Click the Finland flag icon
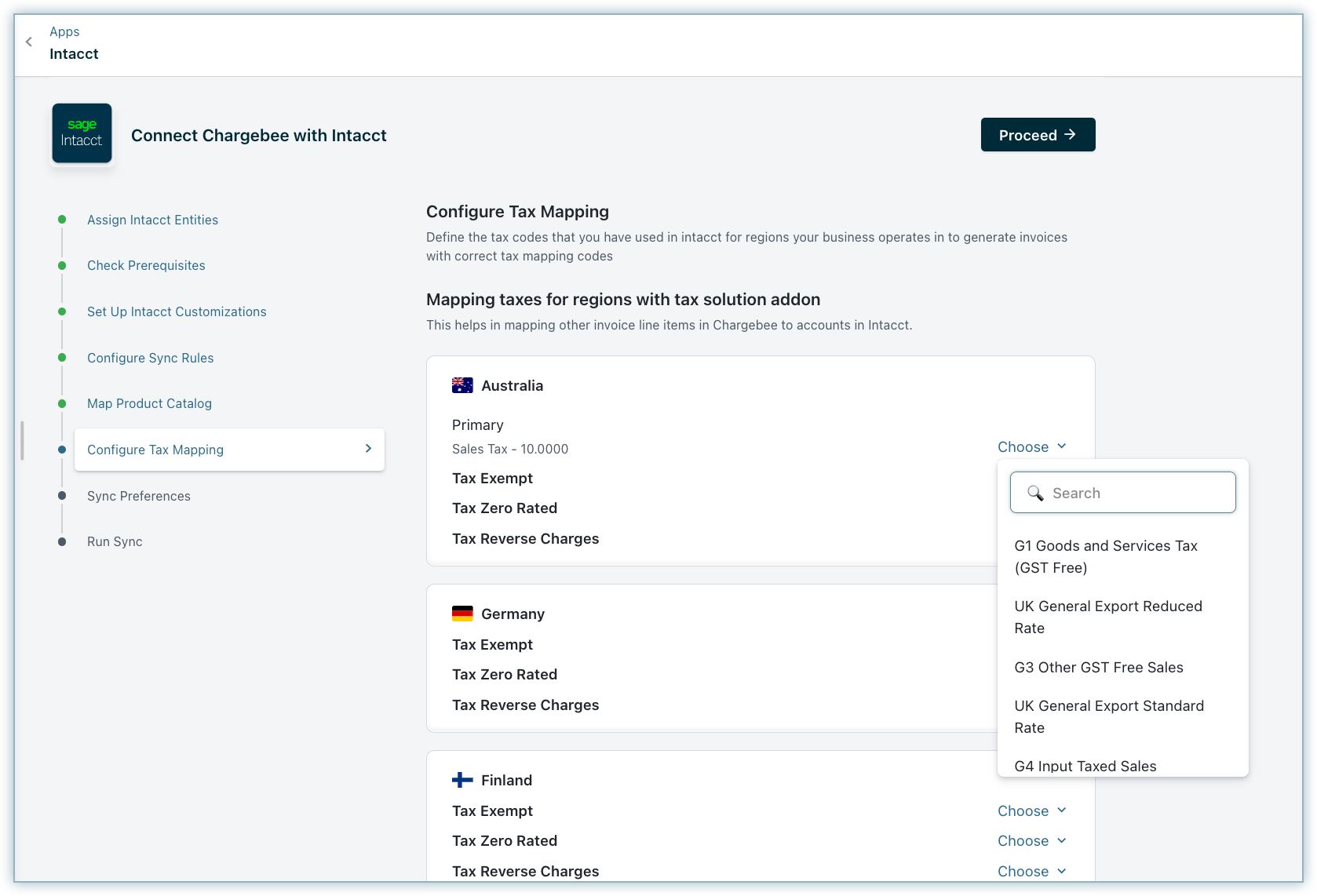Screen dimensions: 1317x896 [462, 780]
